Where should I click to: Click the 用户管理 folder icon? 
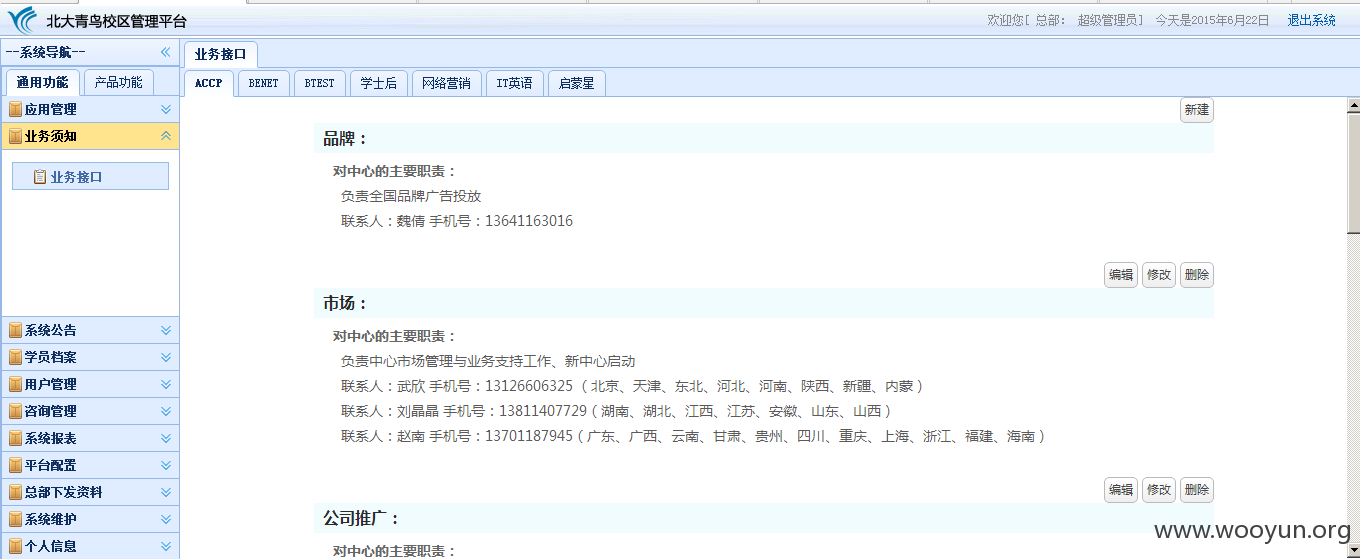(15, 384)
